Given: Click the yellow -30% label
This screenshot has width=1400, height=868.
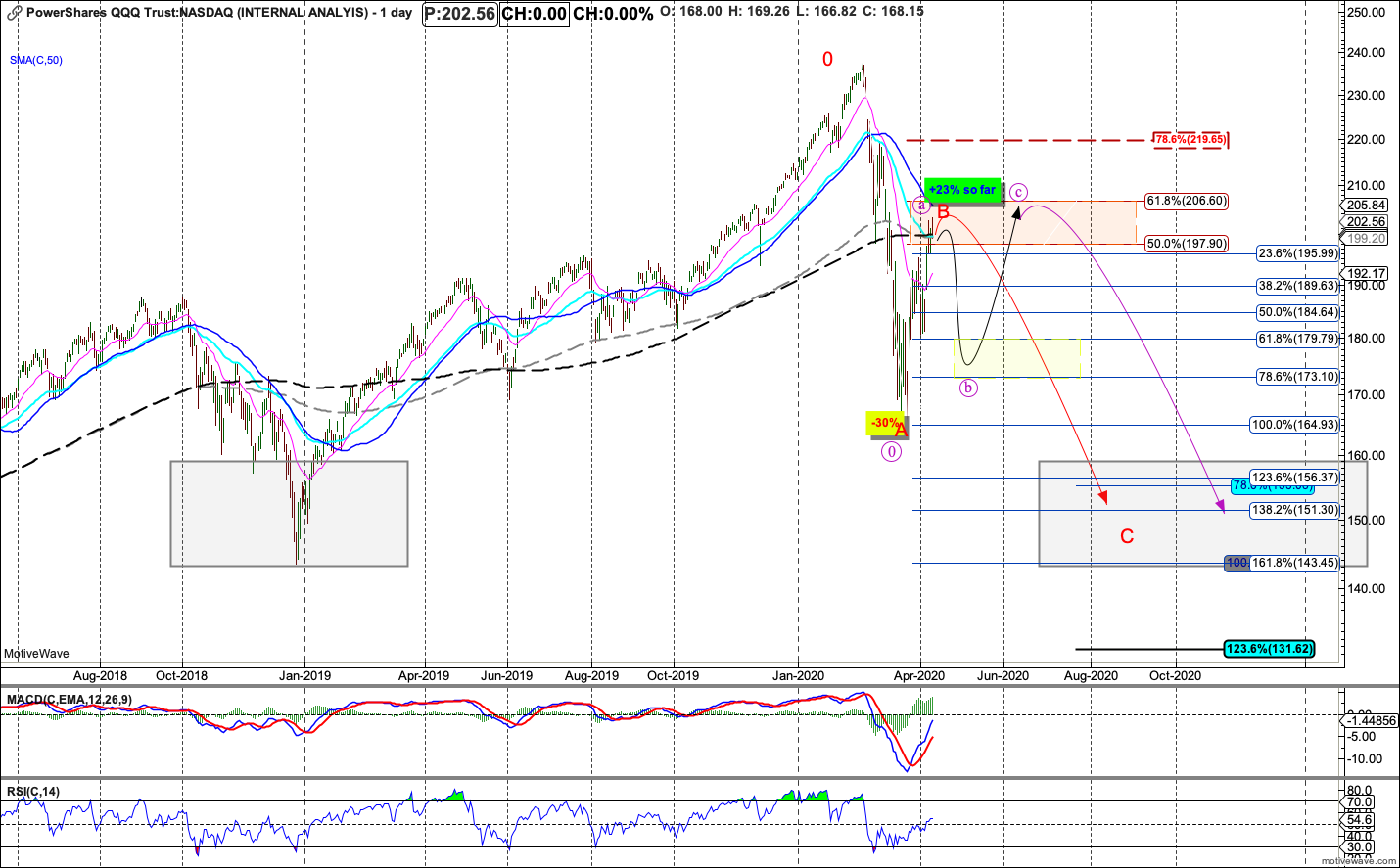Looking at the screenshot, I should (x=883, y=423).
